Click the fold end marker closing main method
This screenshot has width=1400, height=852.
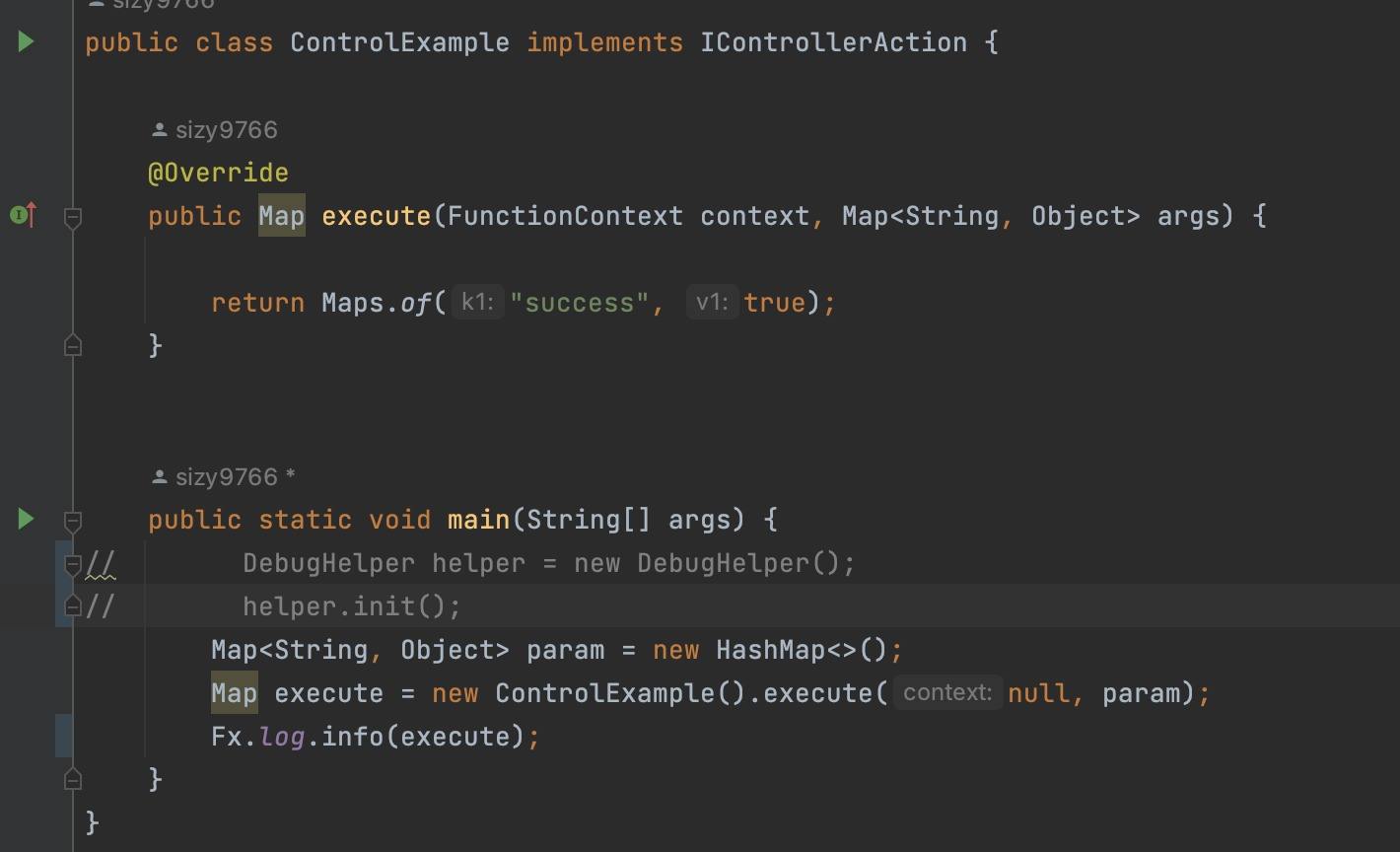point(72,780)
